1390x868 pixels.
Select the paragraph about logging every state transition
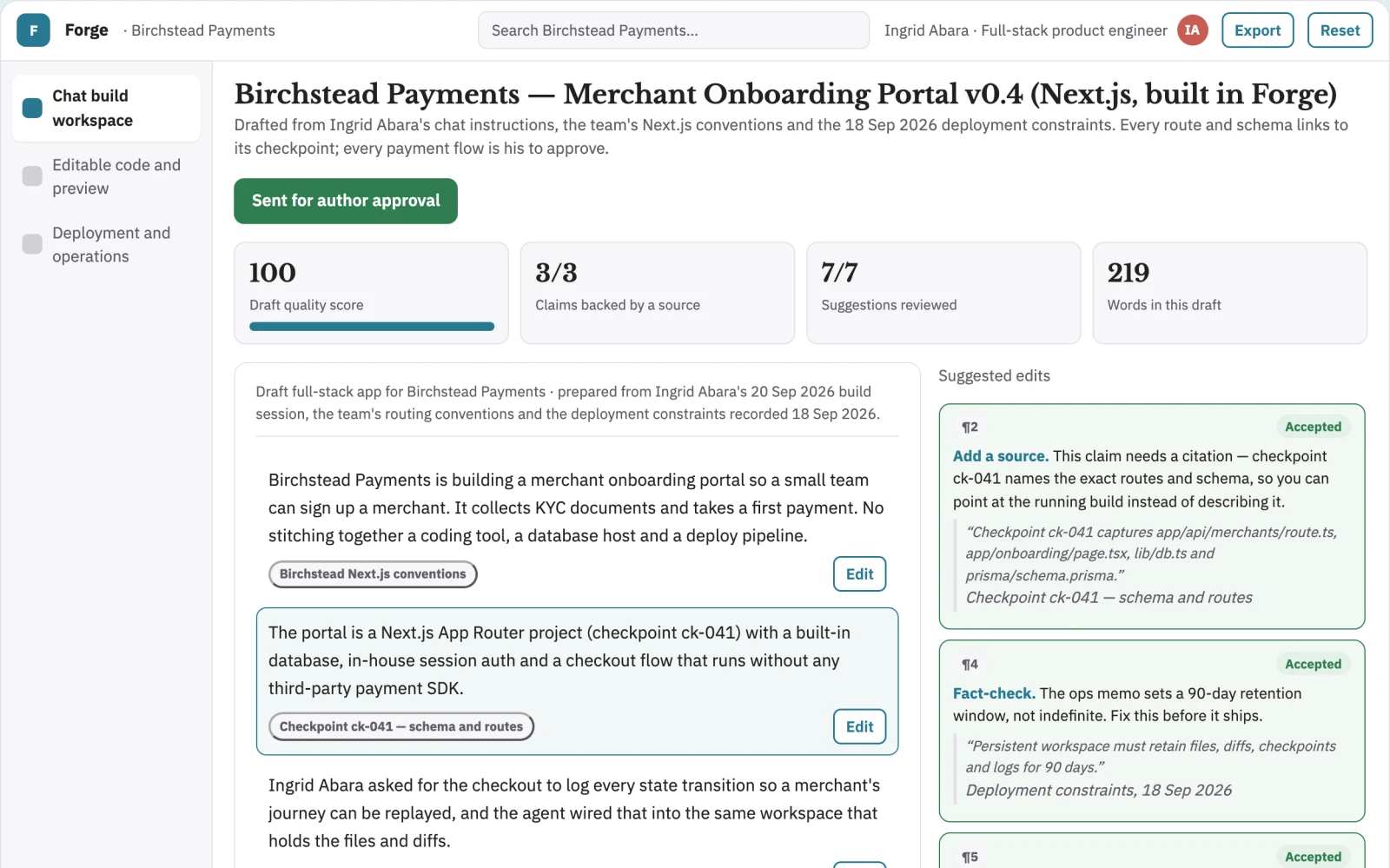[x=577, y=813]
